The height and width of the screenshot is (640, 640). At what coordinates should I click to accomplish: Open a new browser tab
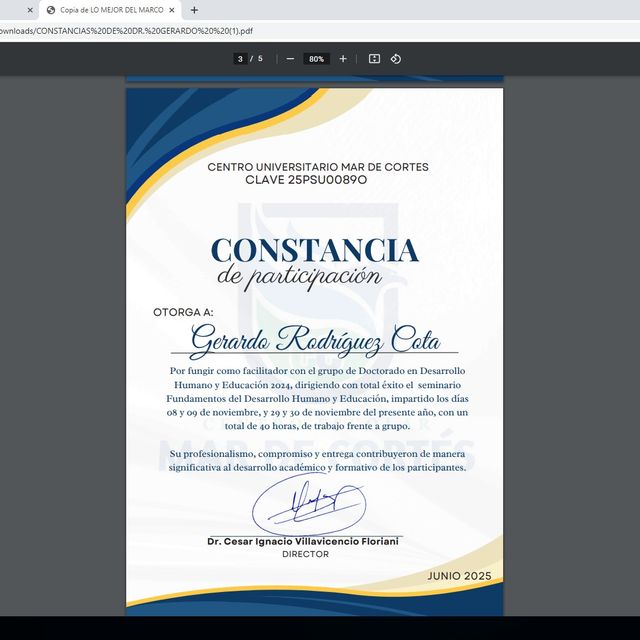(194, 10)
